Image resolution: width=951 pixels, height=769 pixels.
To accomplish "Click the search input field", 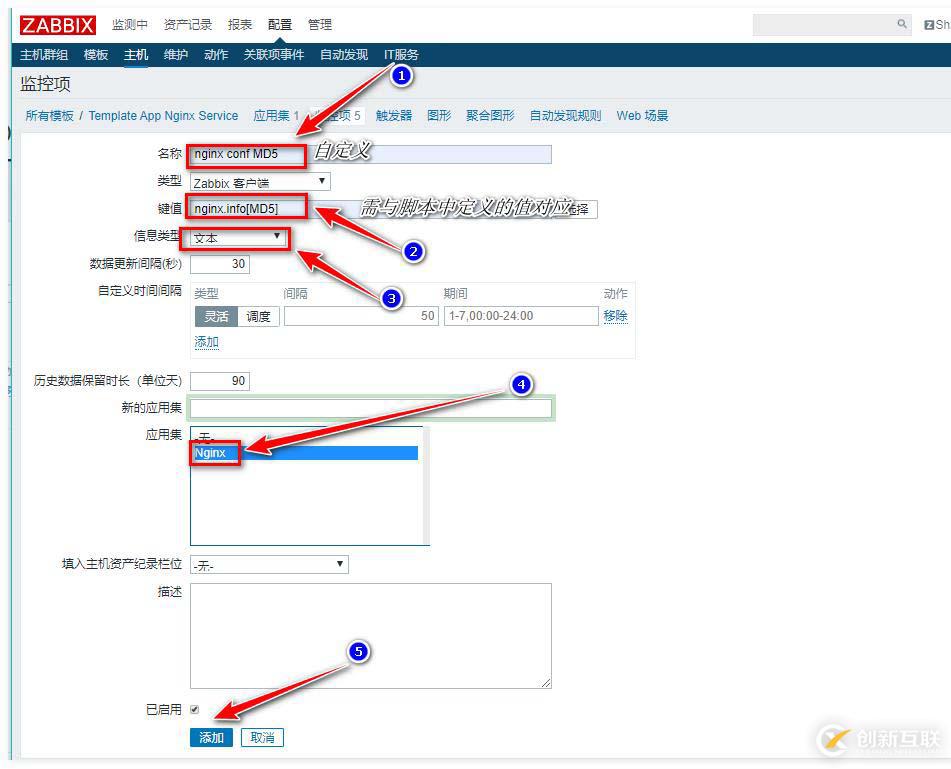I will [832, 24].
